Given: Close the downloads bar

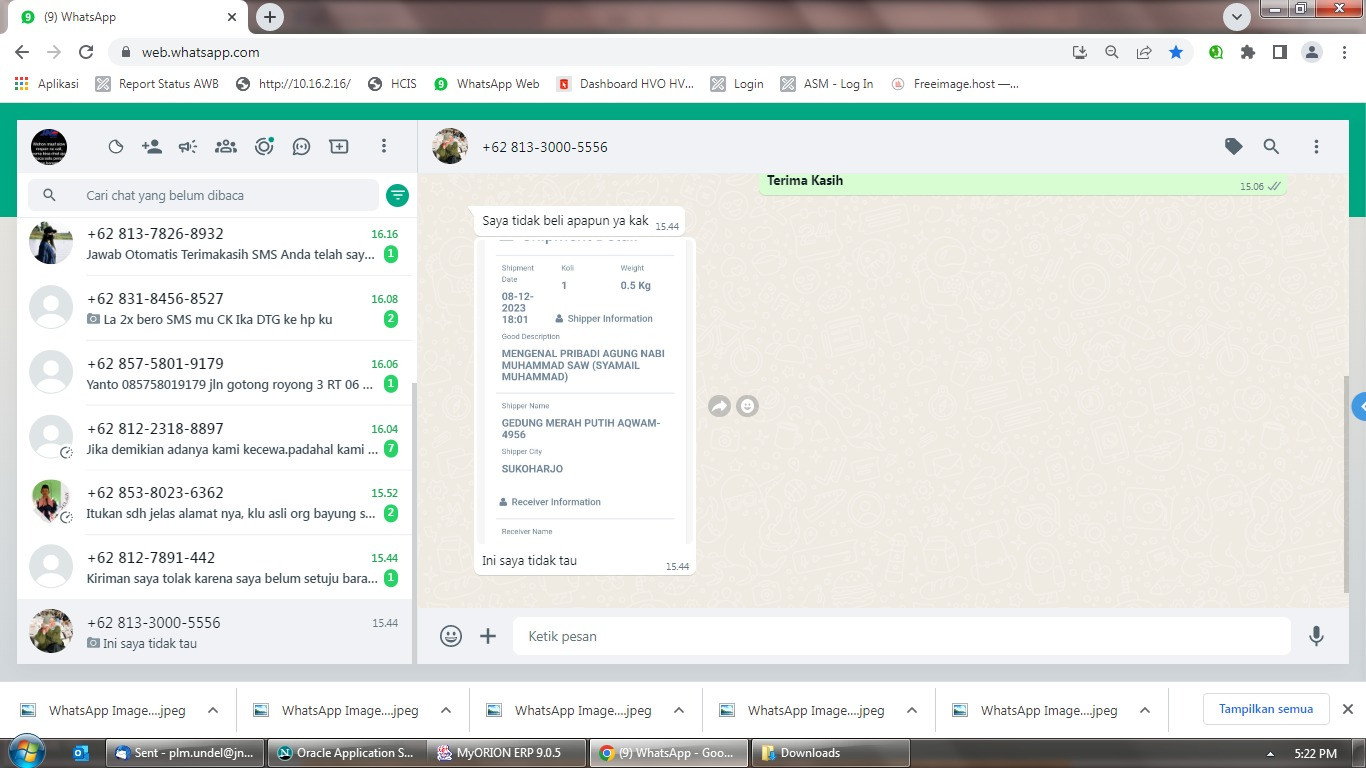Looking at the screenshot, I should [x=1347, y=709].
